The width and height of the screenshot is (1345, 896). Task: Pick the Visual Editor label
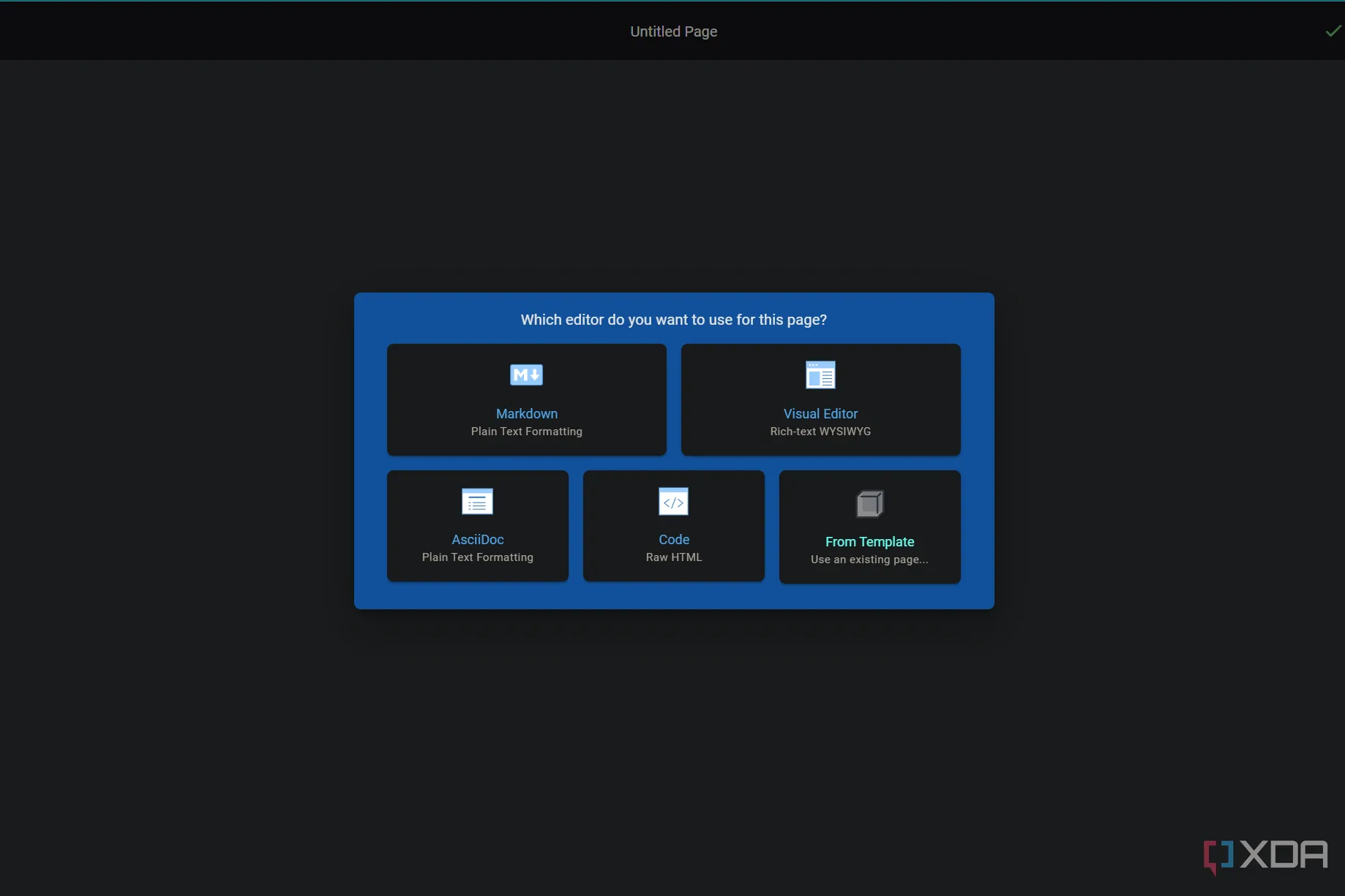point(820,414)
